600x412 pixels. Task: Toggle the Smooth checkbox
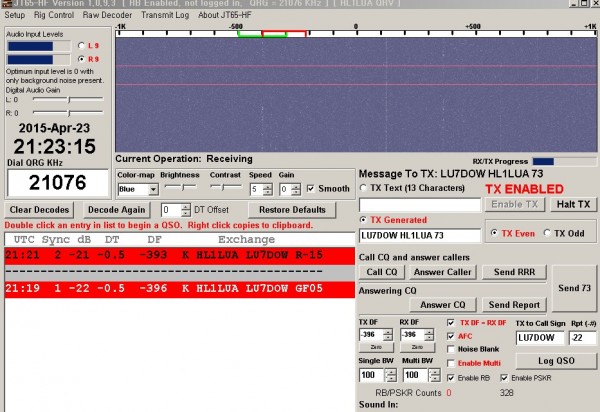coord(311,189)
